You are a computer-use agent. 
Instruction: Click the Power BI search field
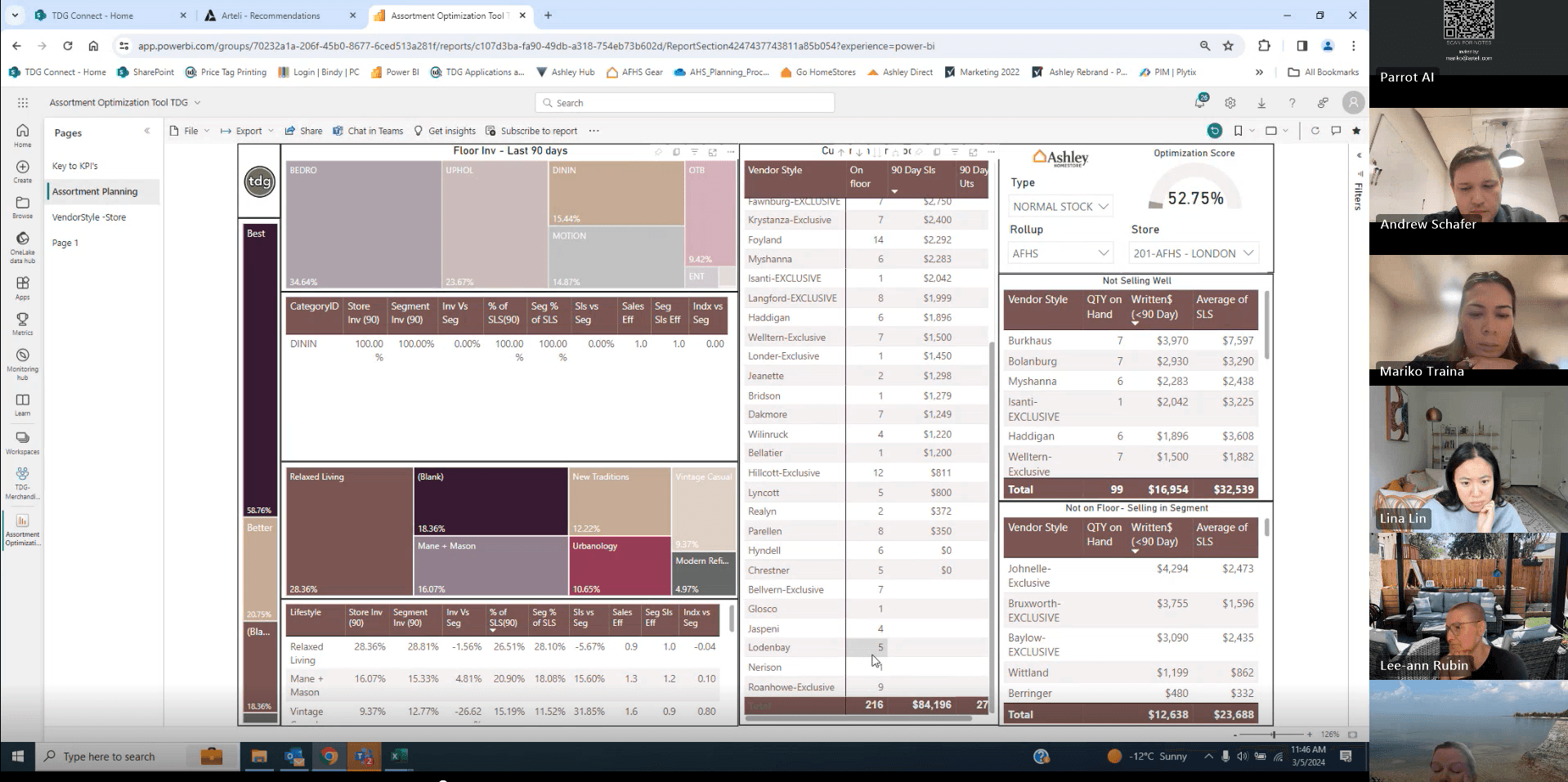click(685, 103)
